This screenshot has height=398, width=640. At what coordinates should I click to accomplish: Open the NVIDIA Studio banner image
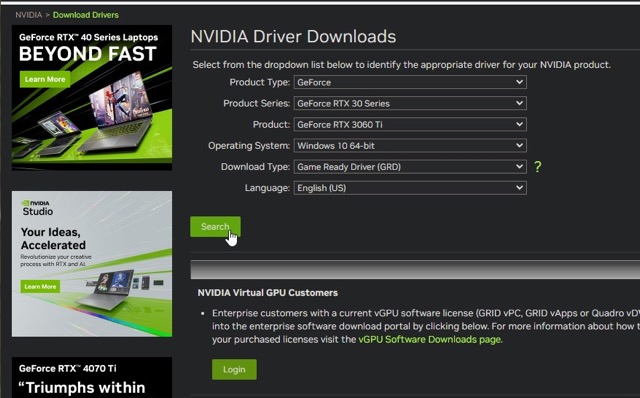(x=92, y=264)
